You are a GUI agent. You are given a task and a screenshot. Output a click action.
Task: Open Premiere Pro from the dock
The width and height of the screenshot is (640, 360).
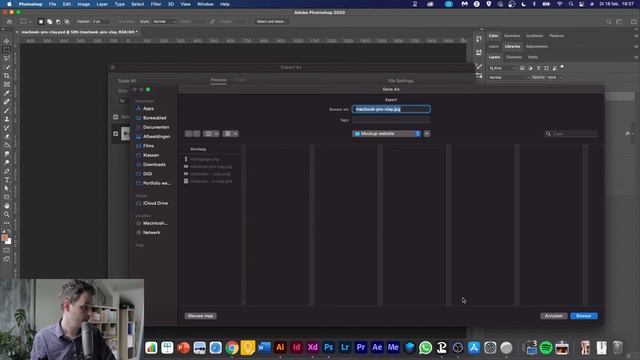point(361,347)
